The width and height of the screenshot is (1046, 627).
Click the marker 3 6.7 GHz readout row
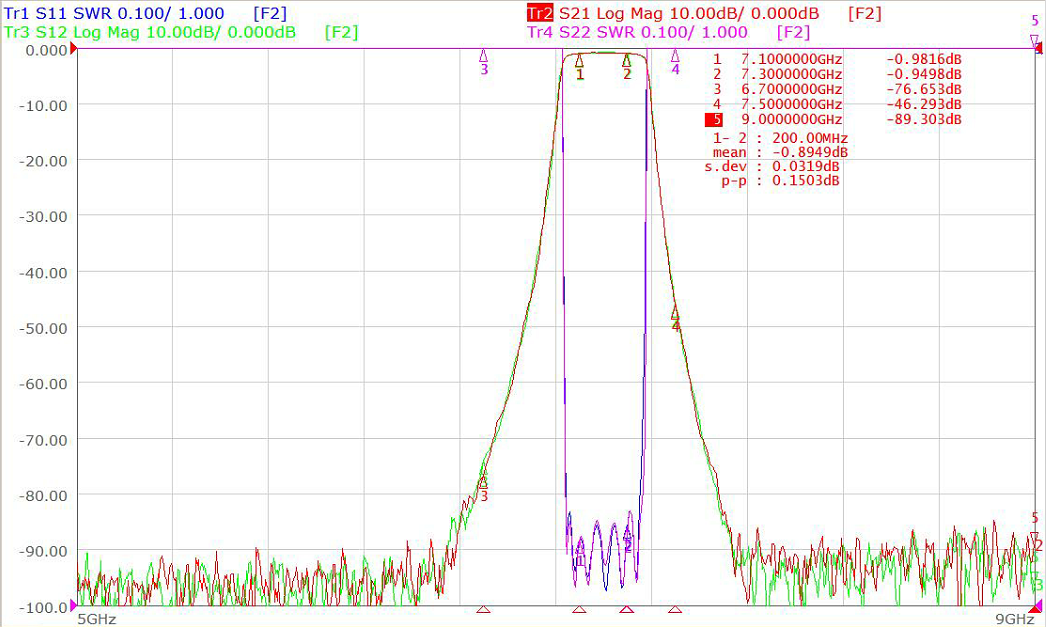pos(837,89)
